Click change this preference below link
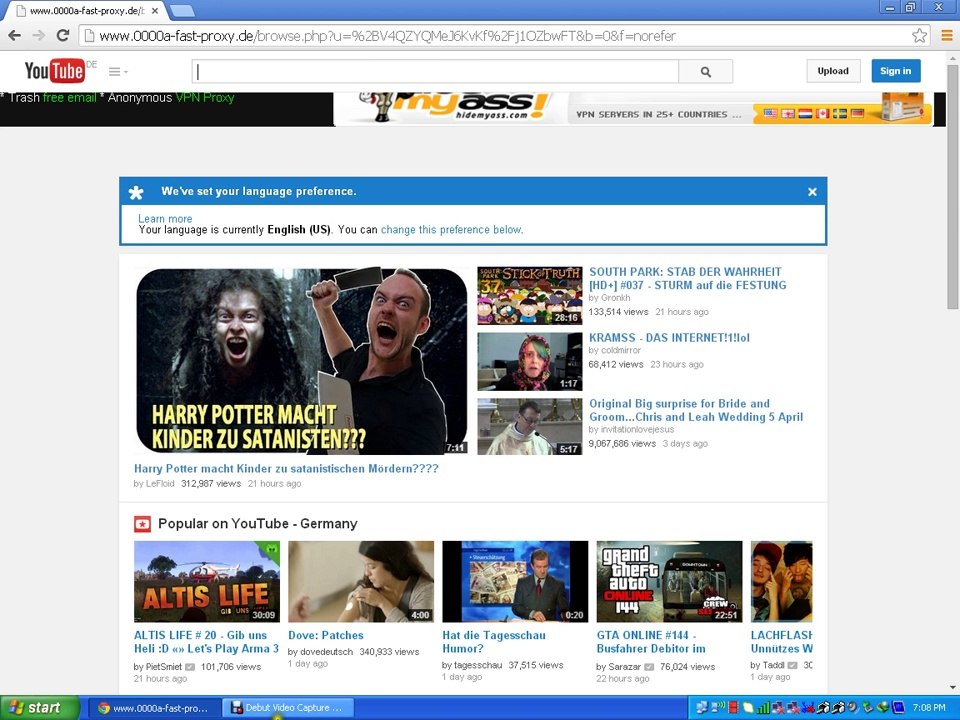The height and width of the screenshot is (720, 960). (x=451, y=230)
